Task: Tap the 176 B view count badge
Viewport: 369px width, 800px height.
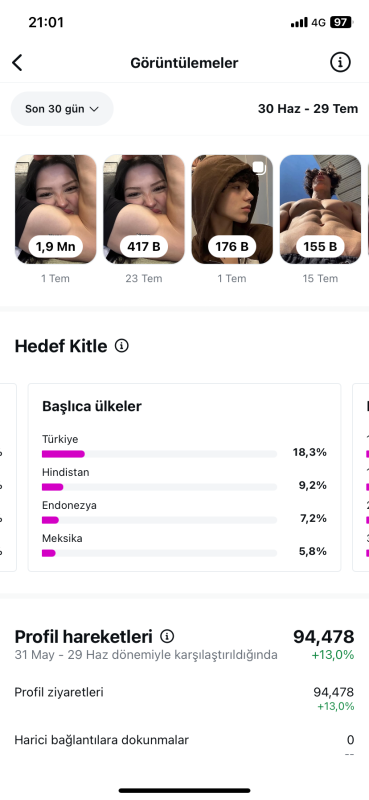Action: click(x=232, y=247)
